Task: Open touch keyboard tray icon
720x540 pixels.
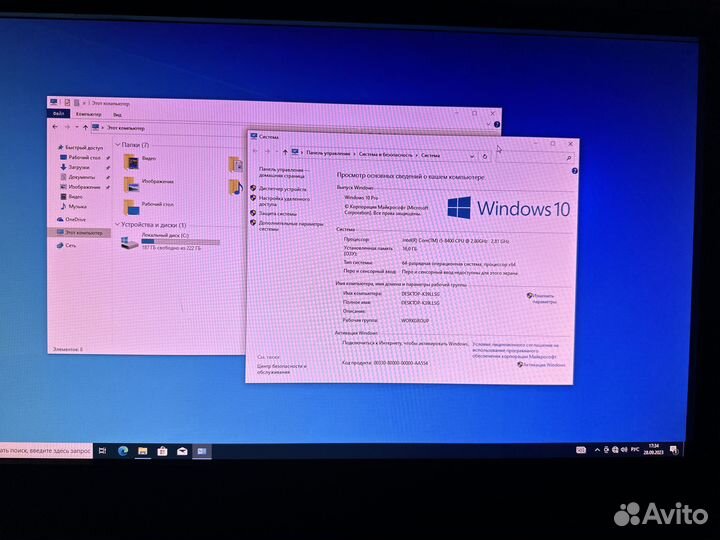Action: tap(581, 450)
